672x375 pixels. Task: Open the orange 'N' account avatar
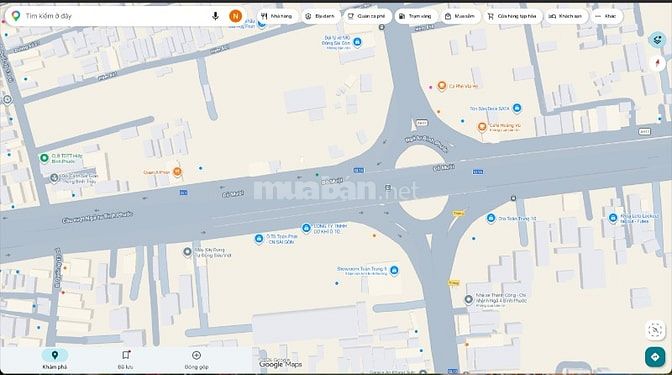[235, 16]
